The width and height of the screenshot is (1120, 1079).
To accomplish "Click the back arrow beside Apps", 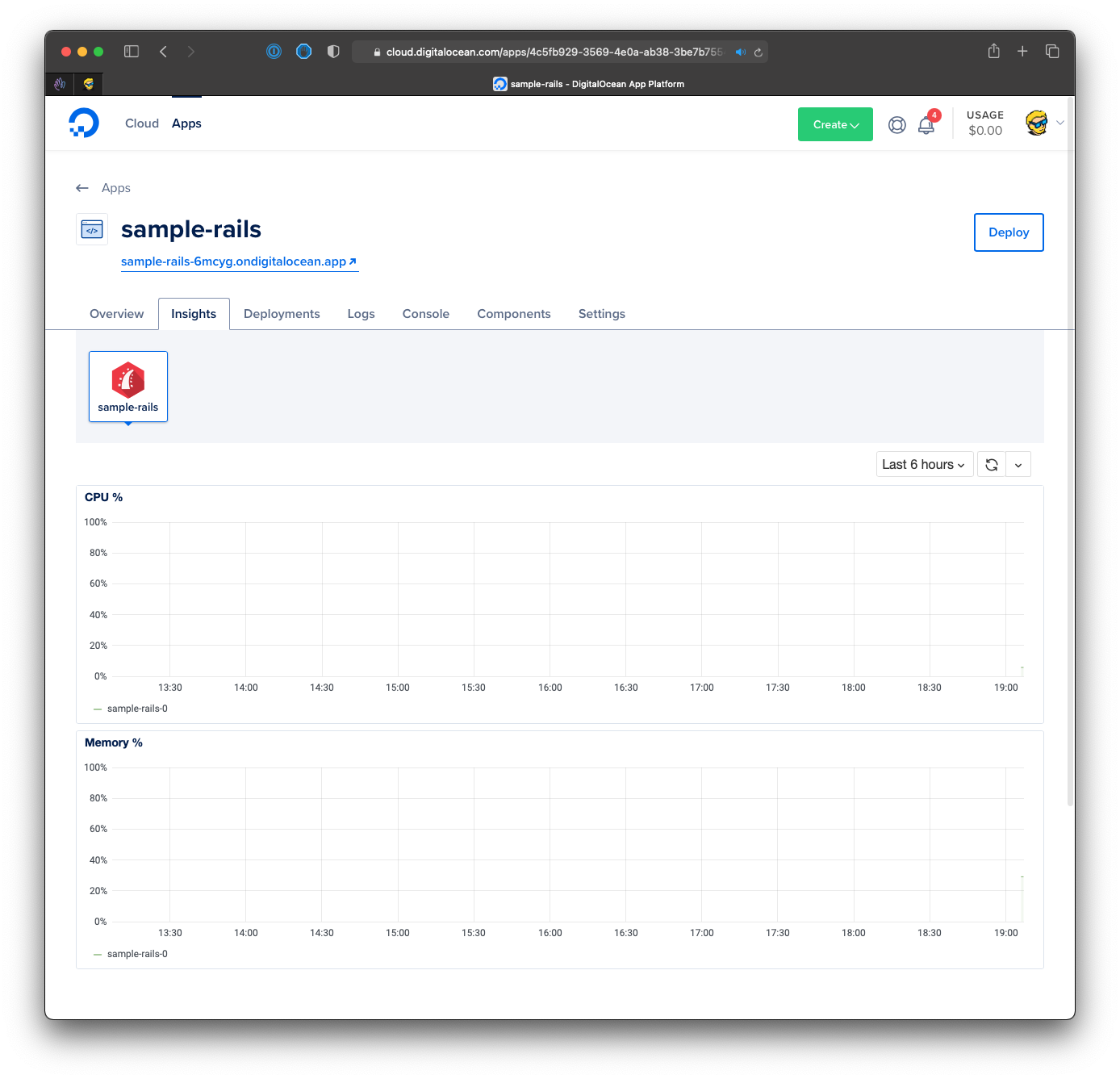I will click(82, 188).
